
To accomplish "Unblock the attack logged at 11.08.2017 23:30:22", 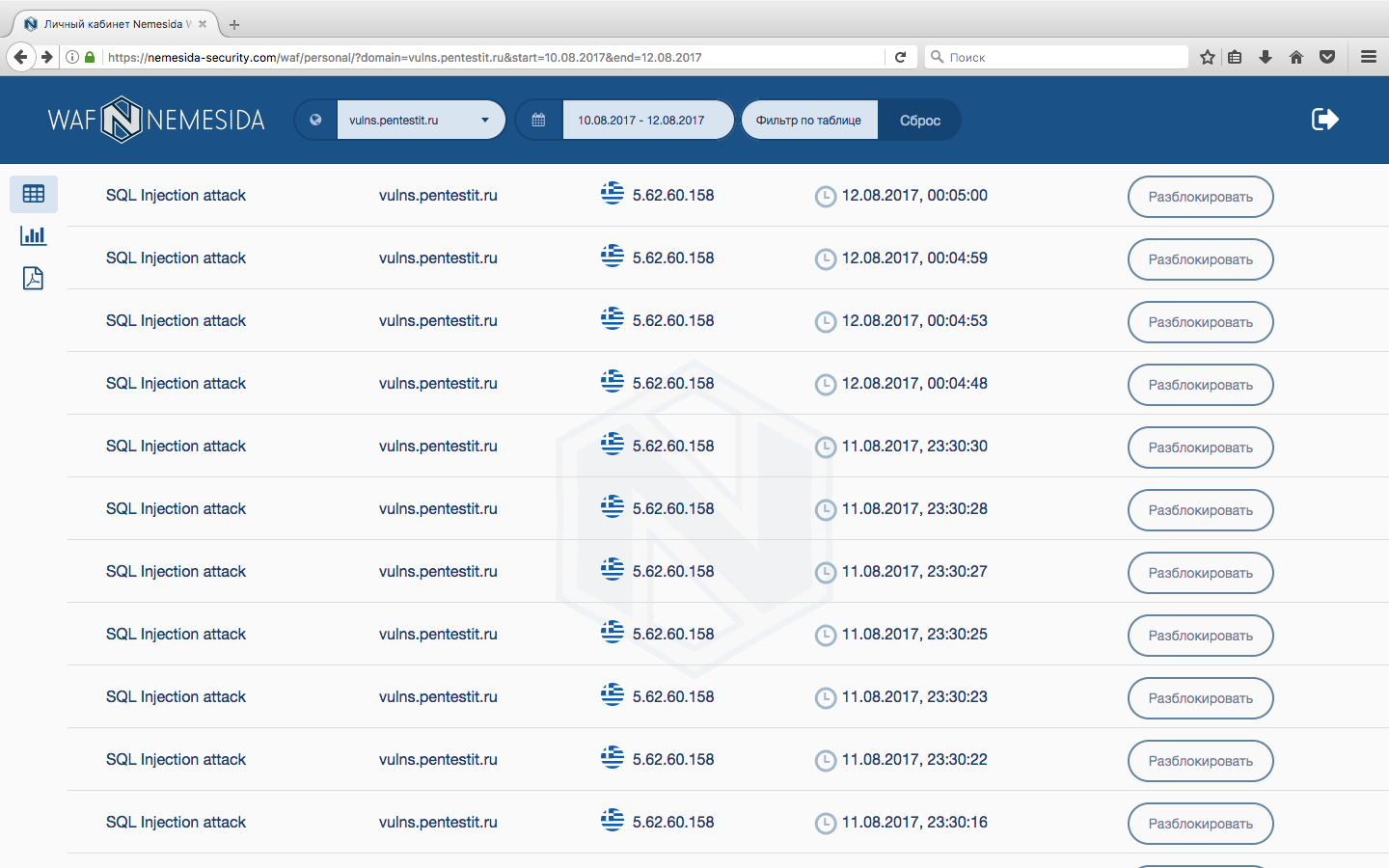I will [x=1201, y=761].
